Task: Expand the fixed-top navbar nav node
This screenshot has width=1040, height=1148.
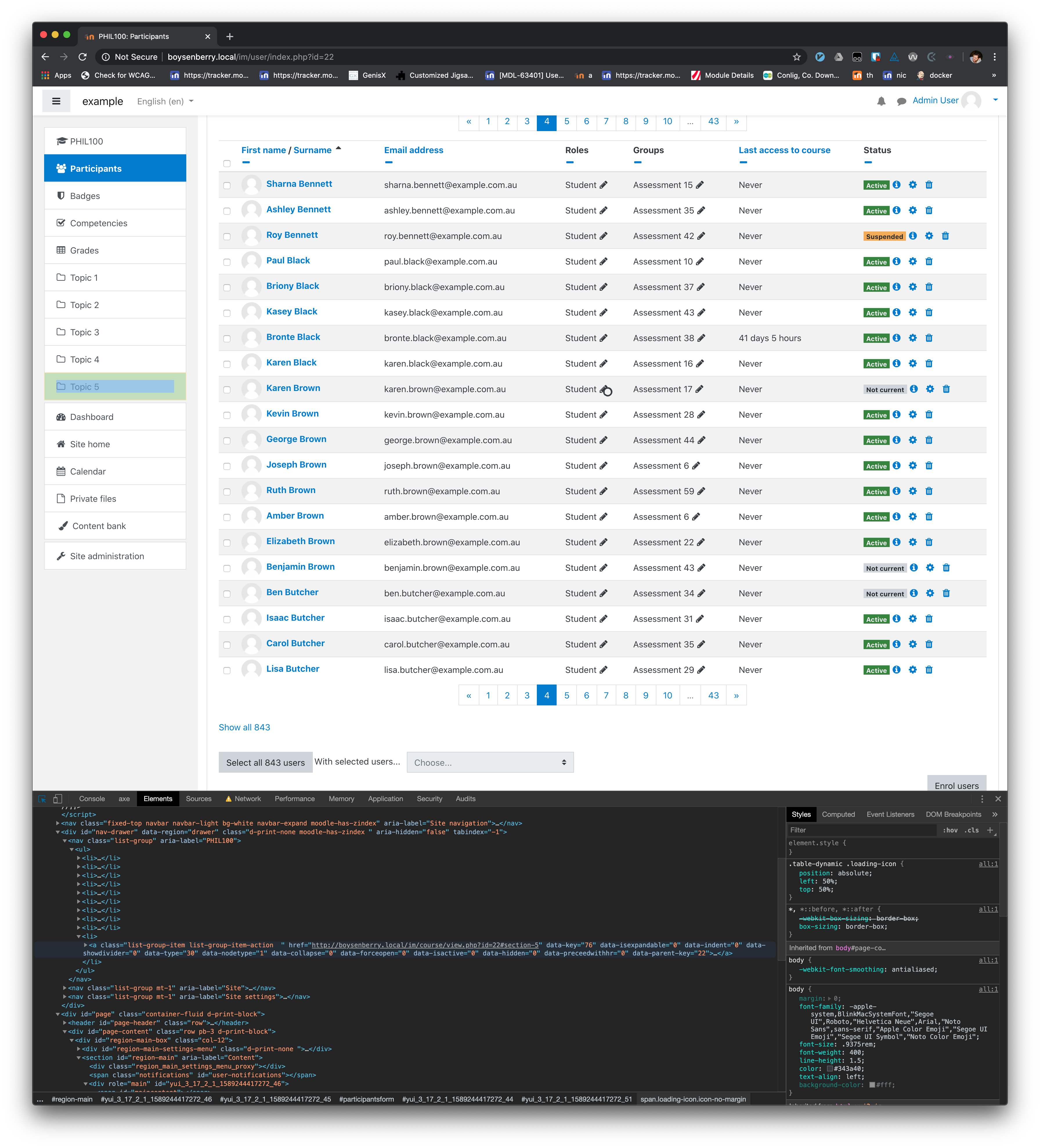Action: coord(57,823)
